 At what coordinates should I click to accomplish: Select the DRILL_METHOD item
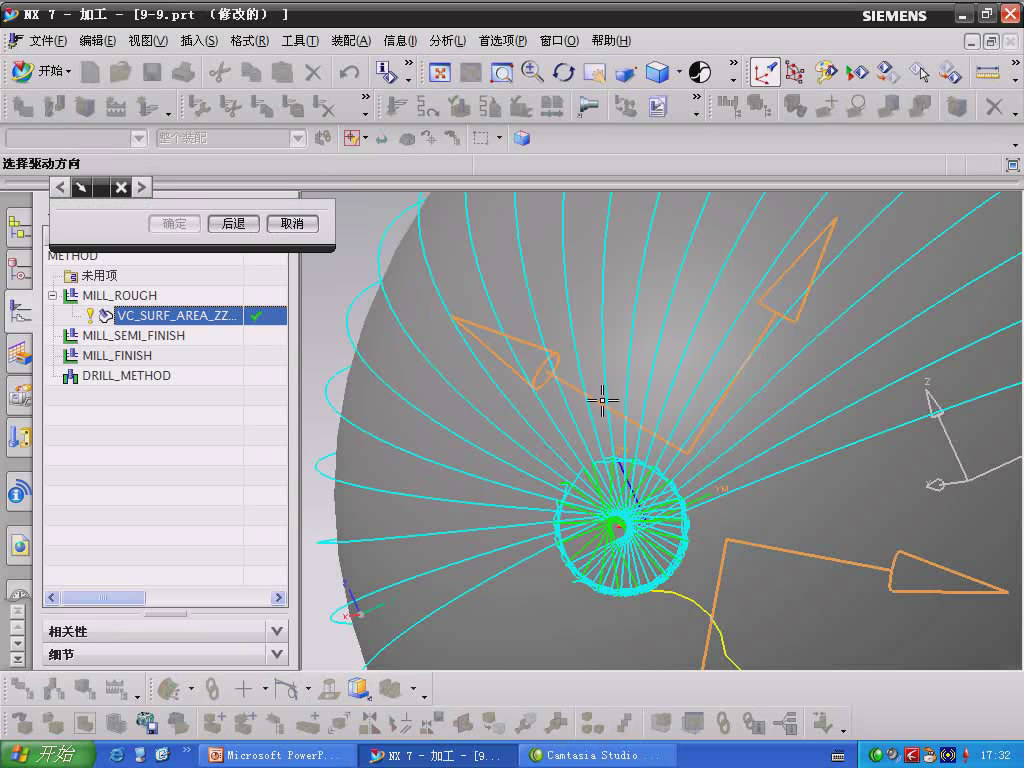pyautogui.click(x=126, y=376)
